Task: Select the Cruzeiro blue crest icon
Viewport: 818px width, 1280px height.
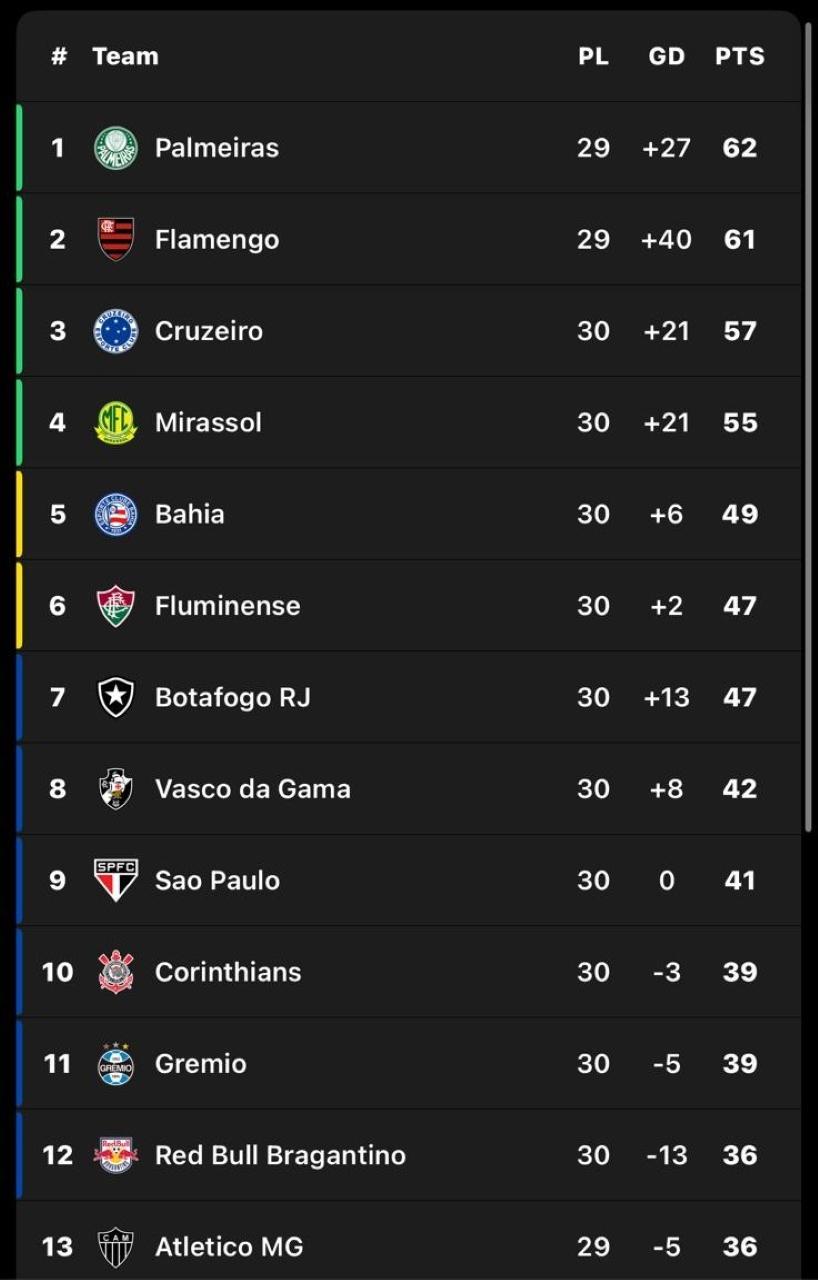Action: tap(115, 331)
